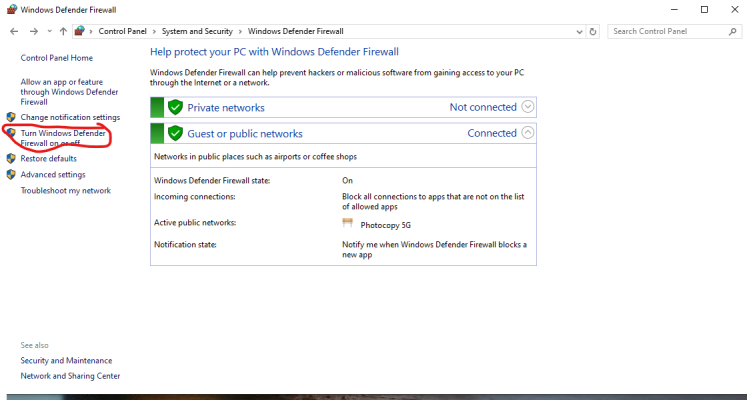Click the Control Panel icon in address bar

click(80, 31)
